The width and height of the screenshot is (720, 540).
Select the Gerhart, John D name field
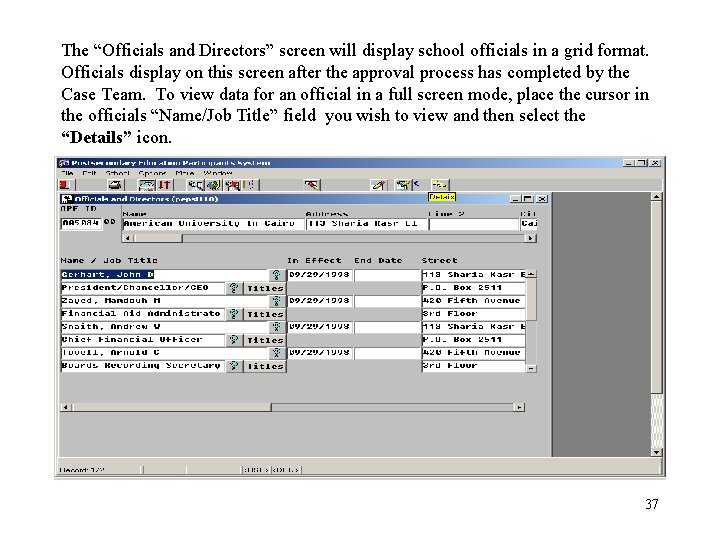pyautogui.click(x=165, y=275)
